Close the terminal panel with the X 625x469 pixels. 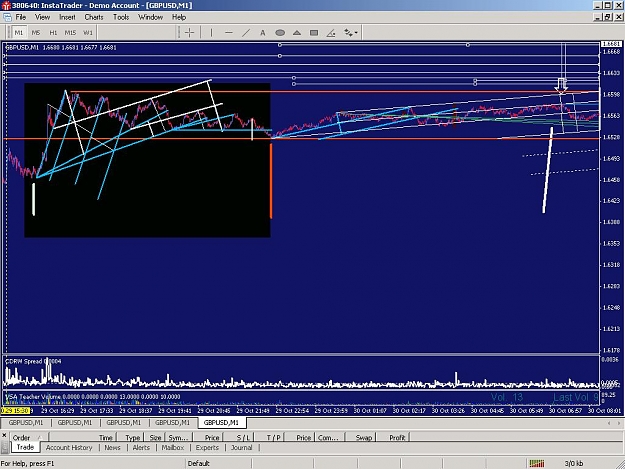coord(4,436)
